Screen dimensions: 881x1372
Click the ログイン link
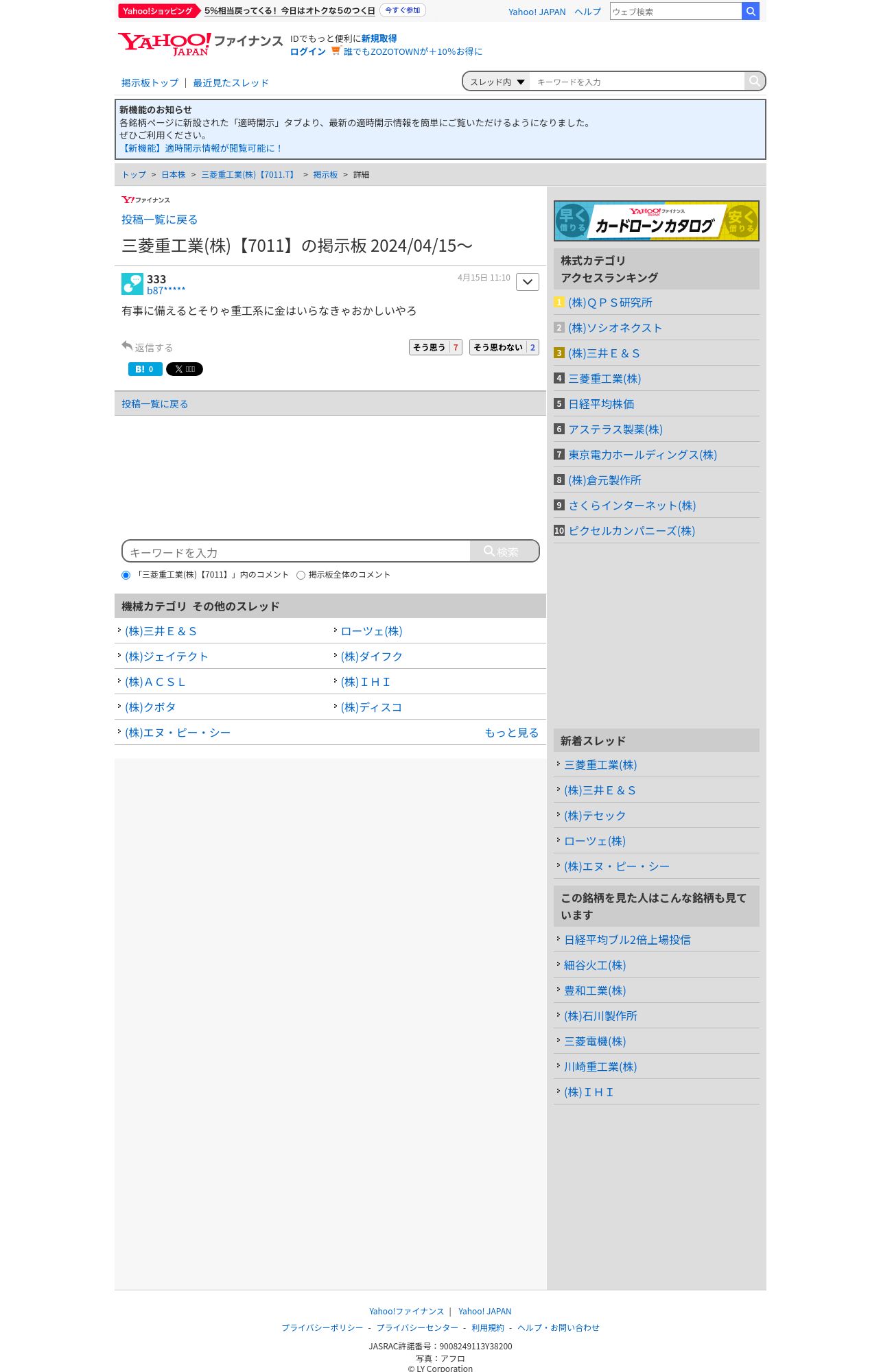click(307, 51)
